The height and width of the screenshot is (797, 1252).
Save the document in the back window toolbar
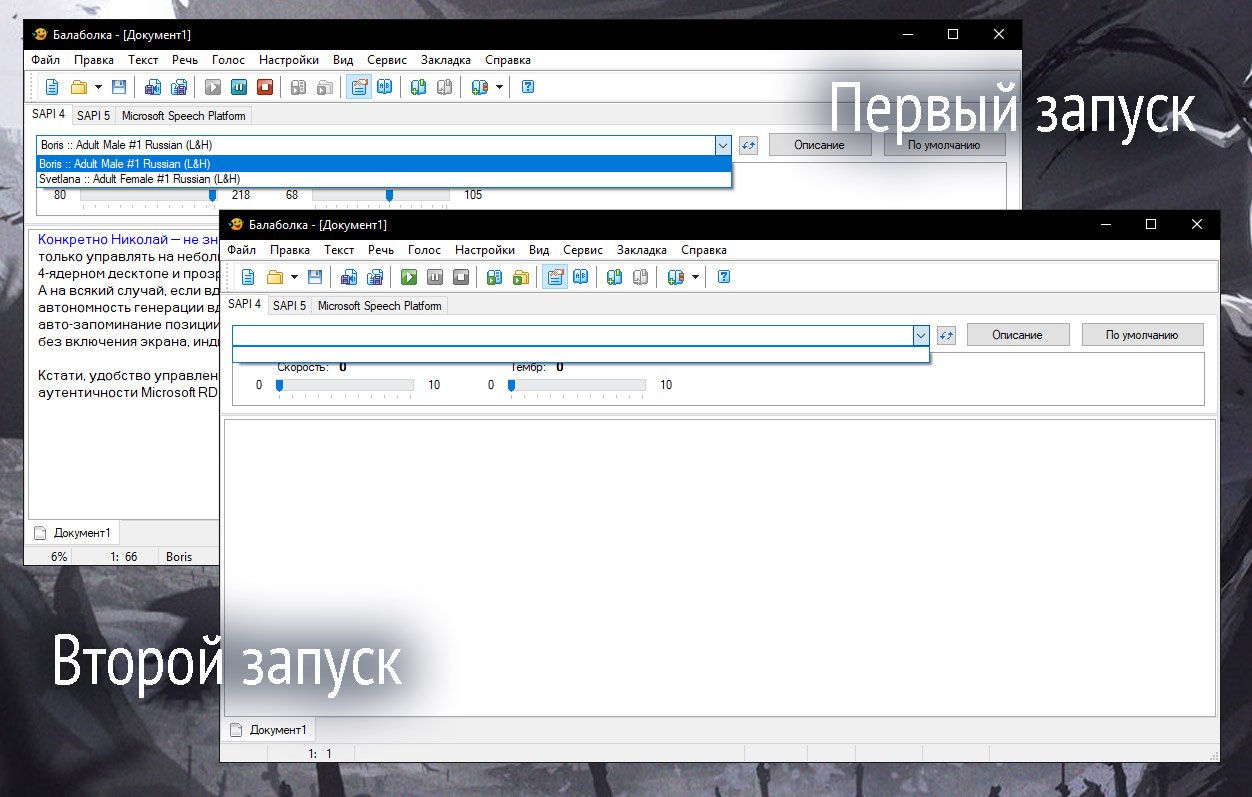[x=119, y=87]
